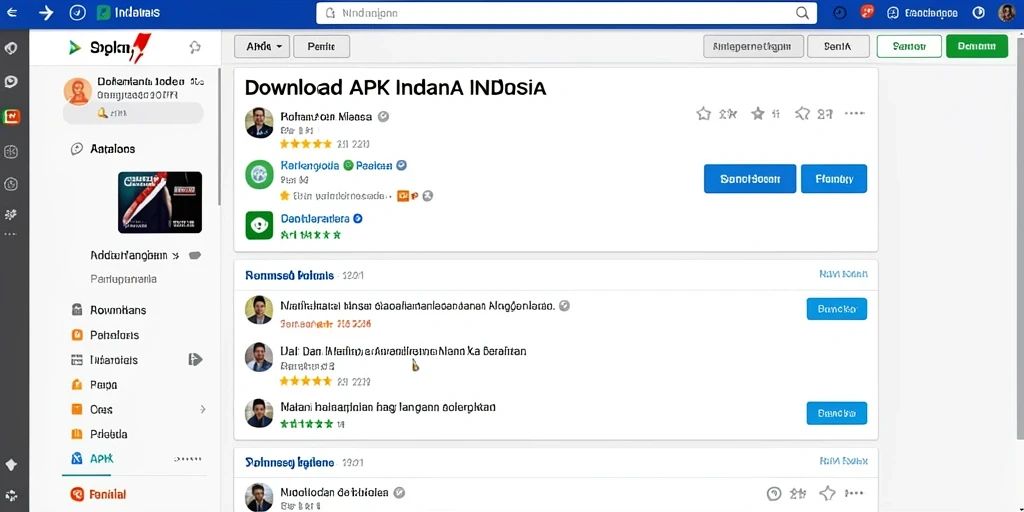Viewport: 1024px width, 512px height.
Task: Click the red Fonitial sidebar icon
Action: point(77,494)
